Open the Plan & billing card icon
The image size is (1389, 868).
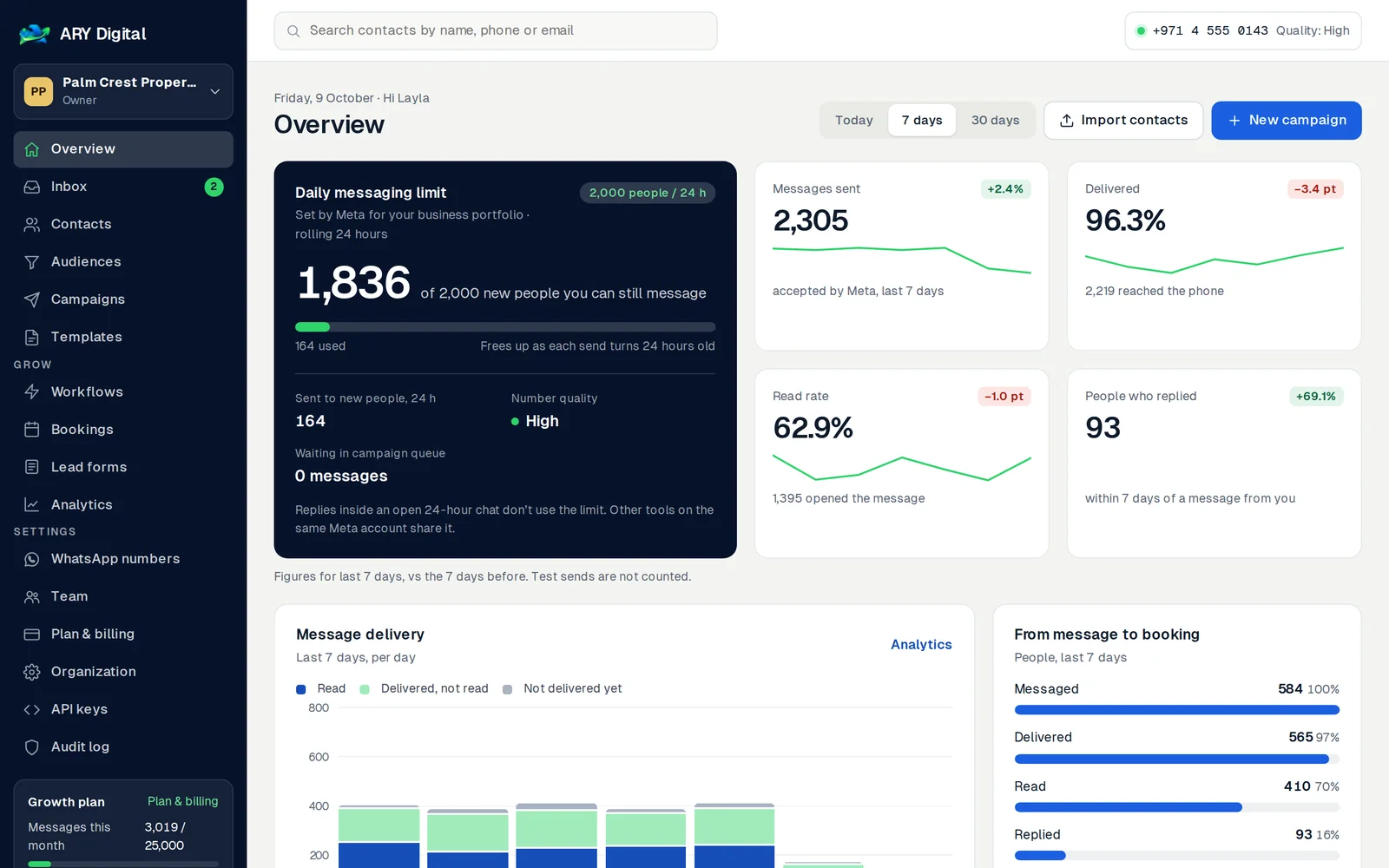[32, 635]
